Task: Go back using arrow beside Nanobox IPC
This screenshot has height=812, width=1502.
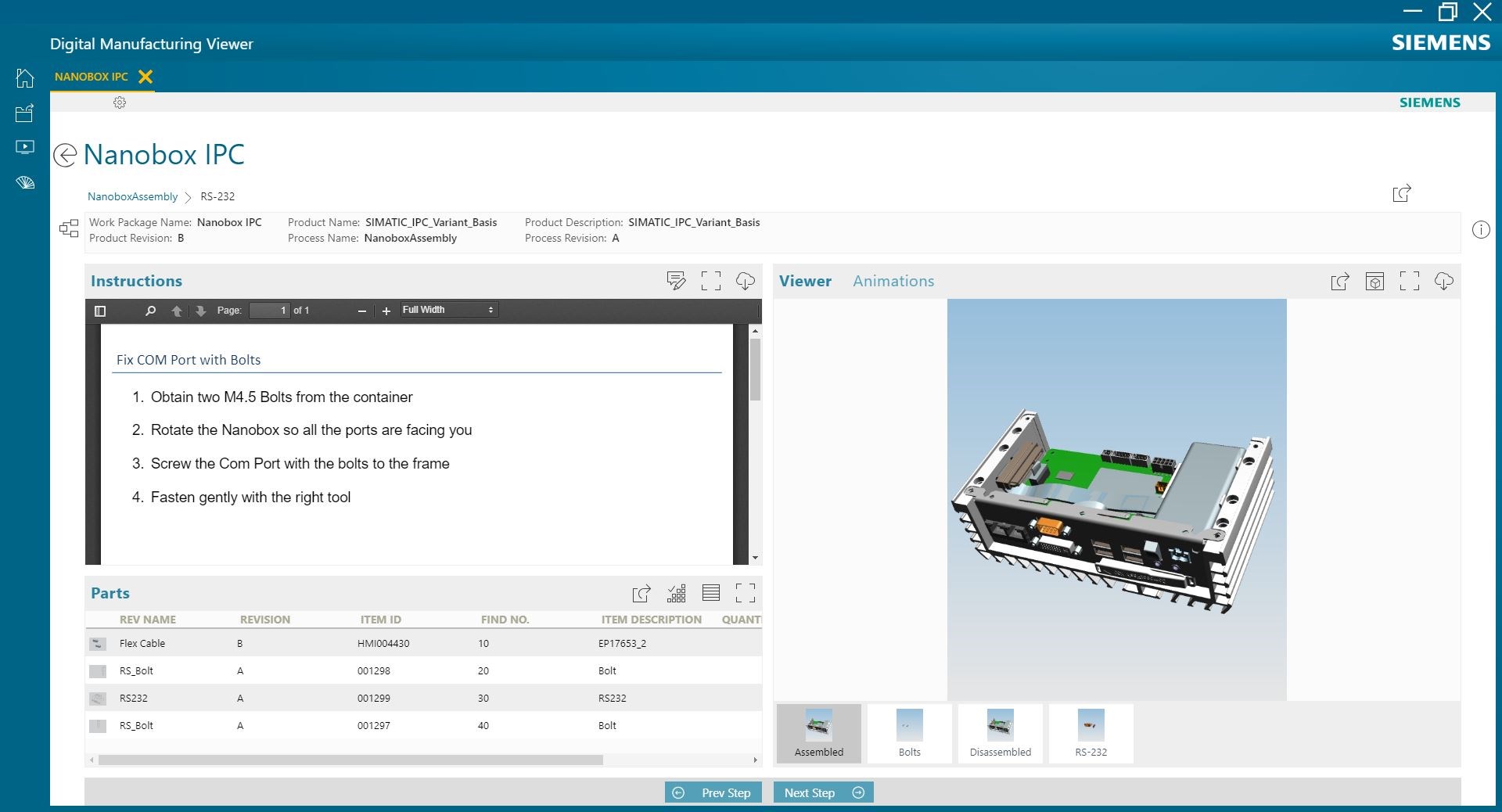Action: pyautogui.click(x=65, y=155)
